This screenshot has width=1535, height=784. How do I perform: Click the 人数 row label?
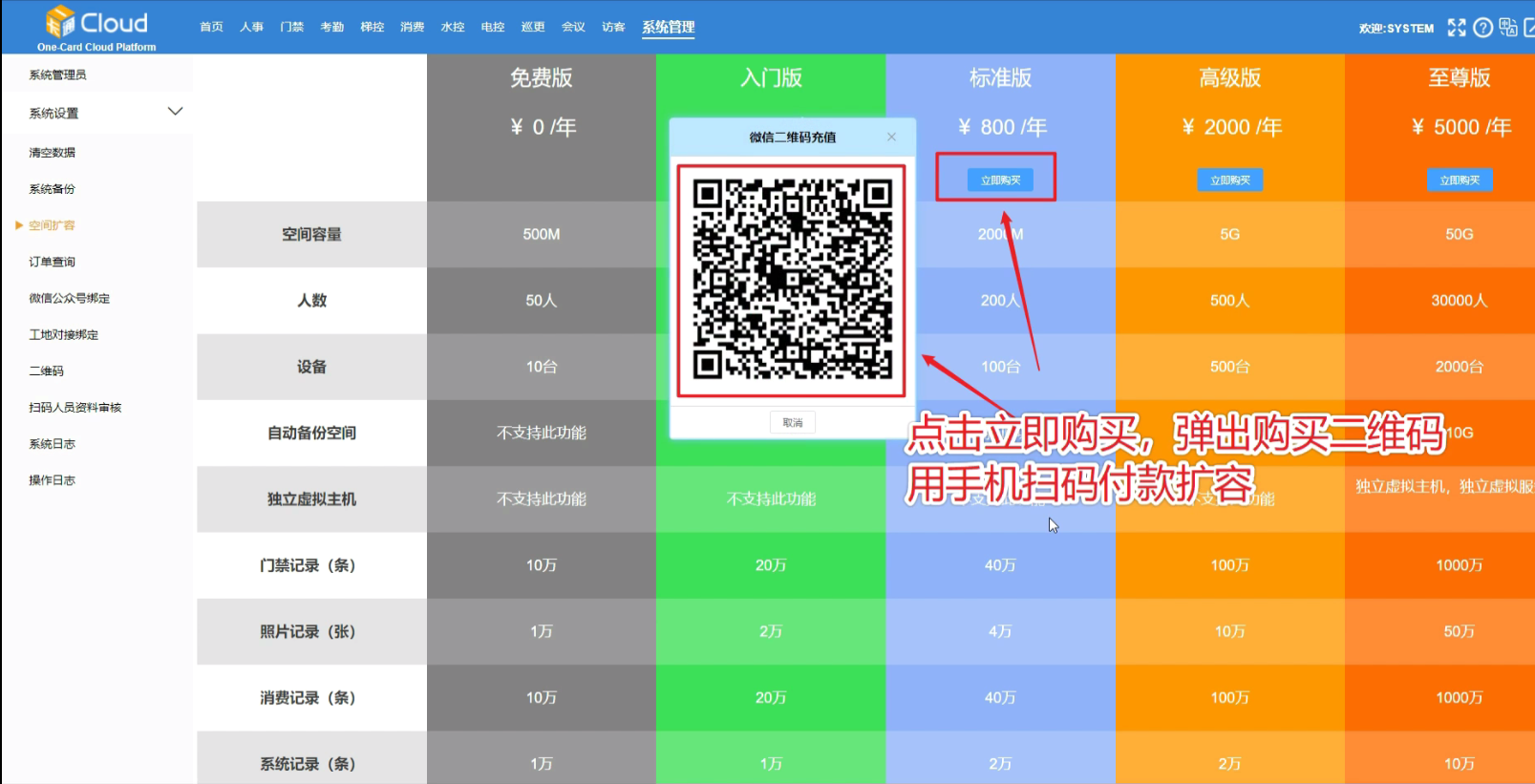tap(311, 300)
